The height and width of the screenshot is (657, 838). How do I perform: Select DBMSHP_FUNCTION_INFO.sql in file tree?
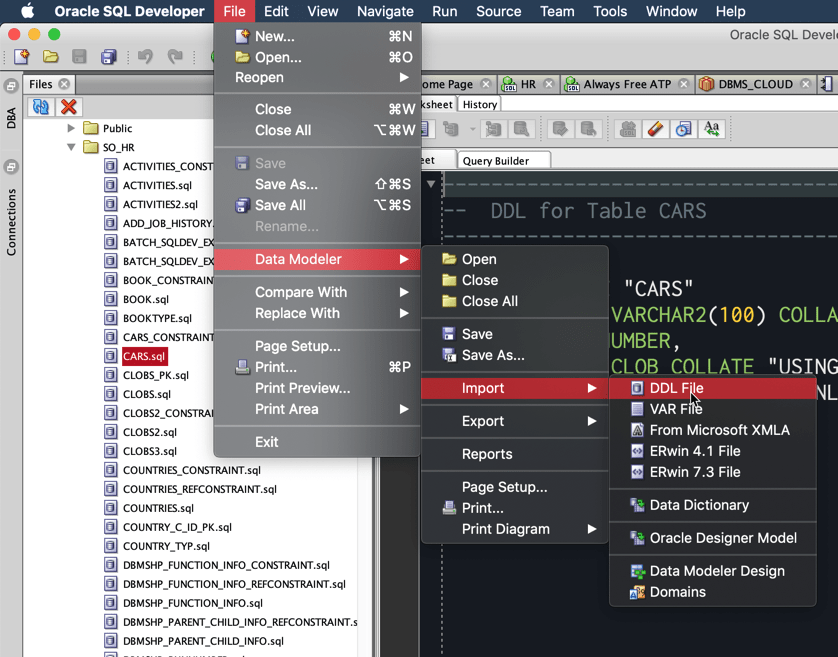pyautogui.click(x=193, y=603)
